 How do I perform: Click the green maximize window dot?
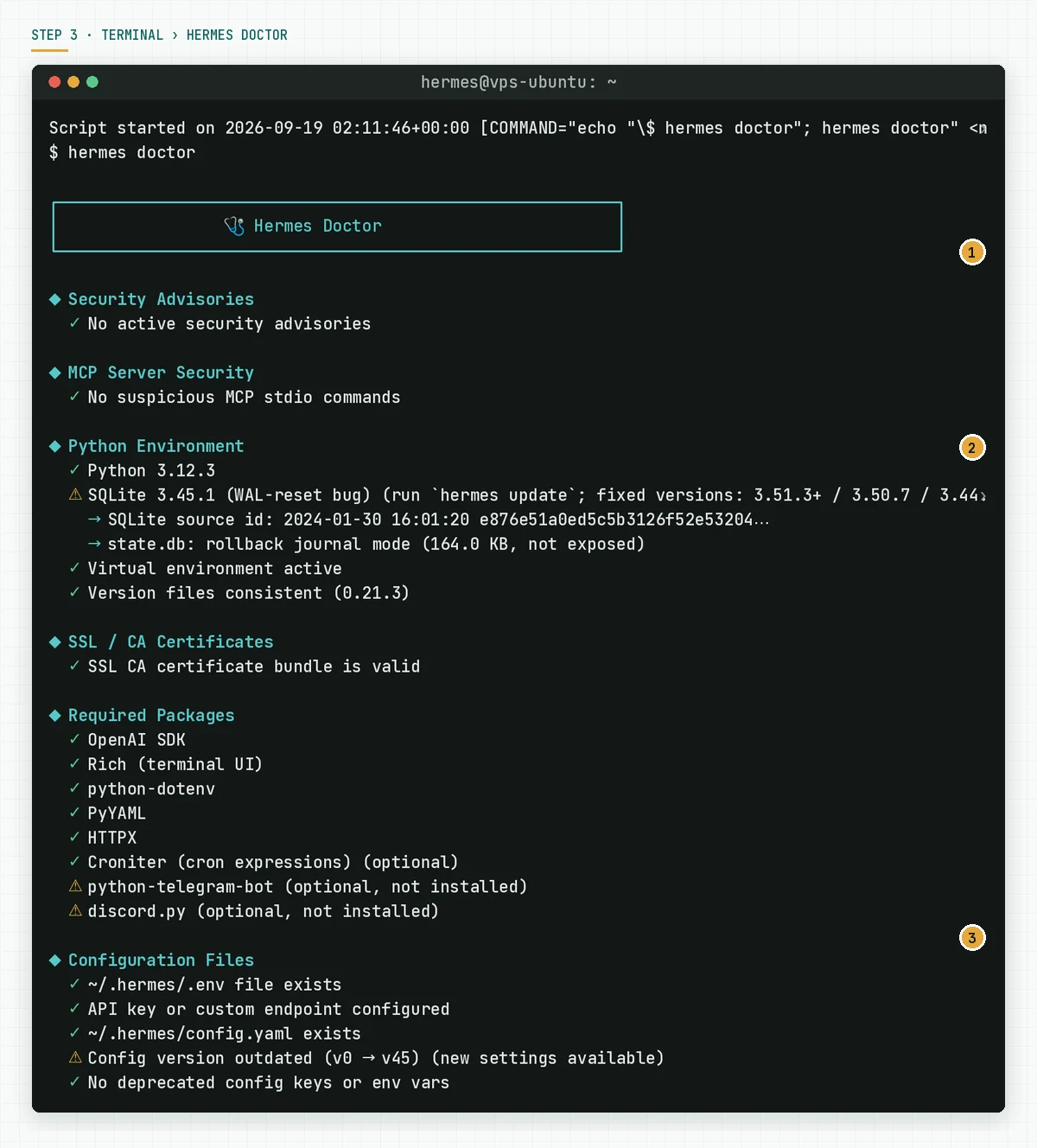92,82
